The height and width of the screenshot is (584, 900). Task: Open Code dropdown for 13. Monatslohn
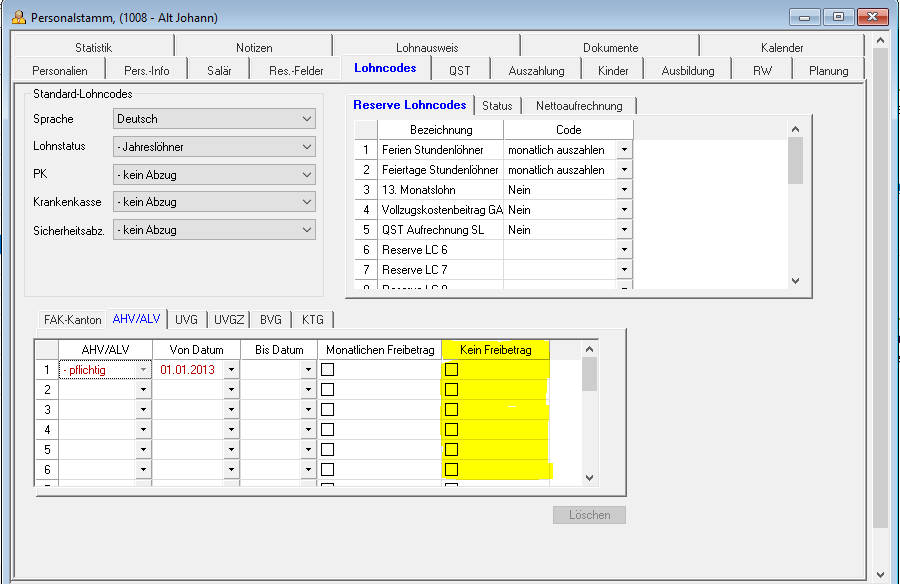[x=624, y=190]
